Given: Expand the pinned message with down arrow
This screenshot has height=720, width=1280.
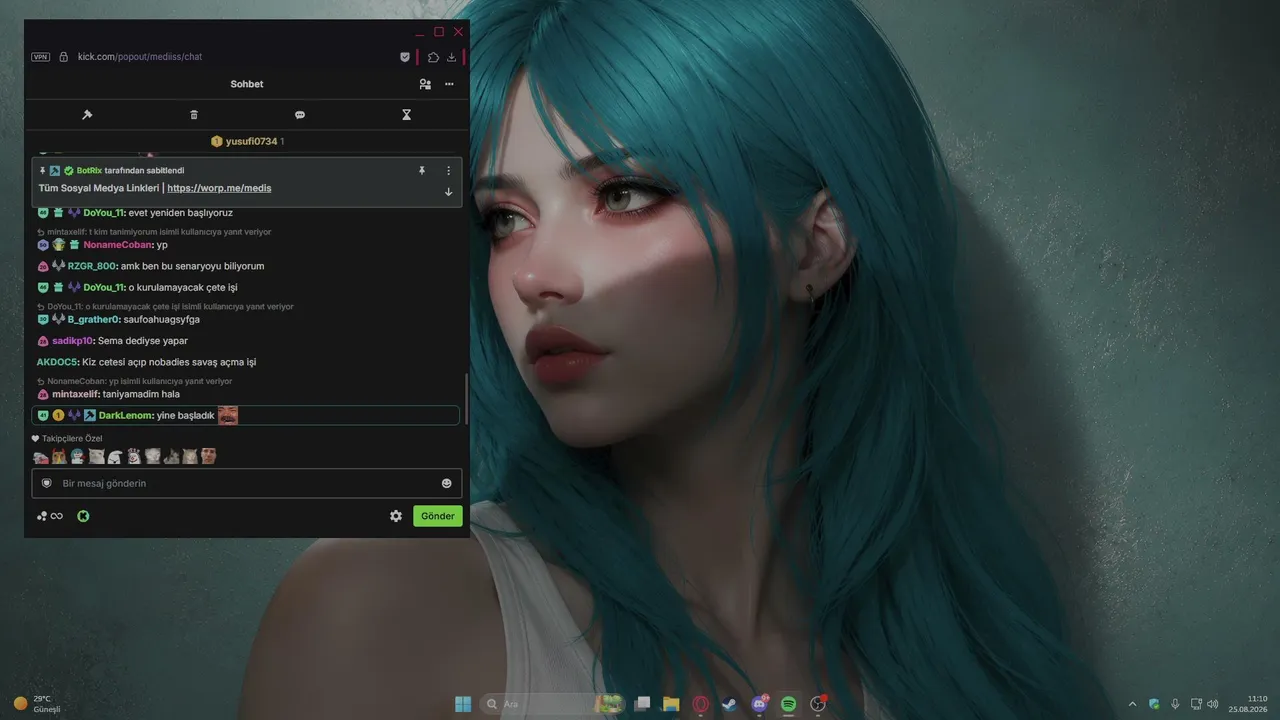Looking at the screenshot, I should [448, 192].
